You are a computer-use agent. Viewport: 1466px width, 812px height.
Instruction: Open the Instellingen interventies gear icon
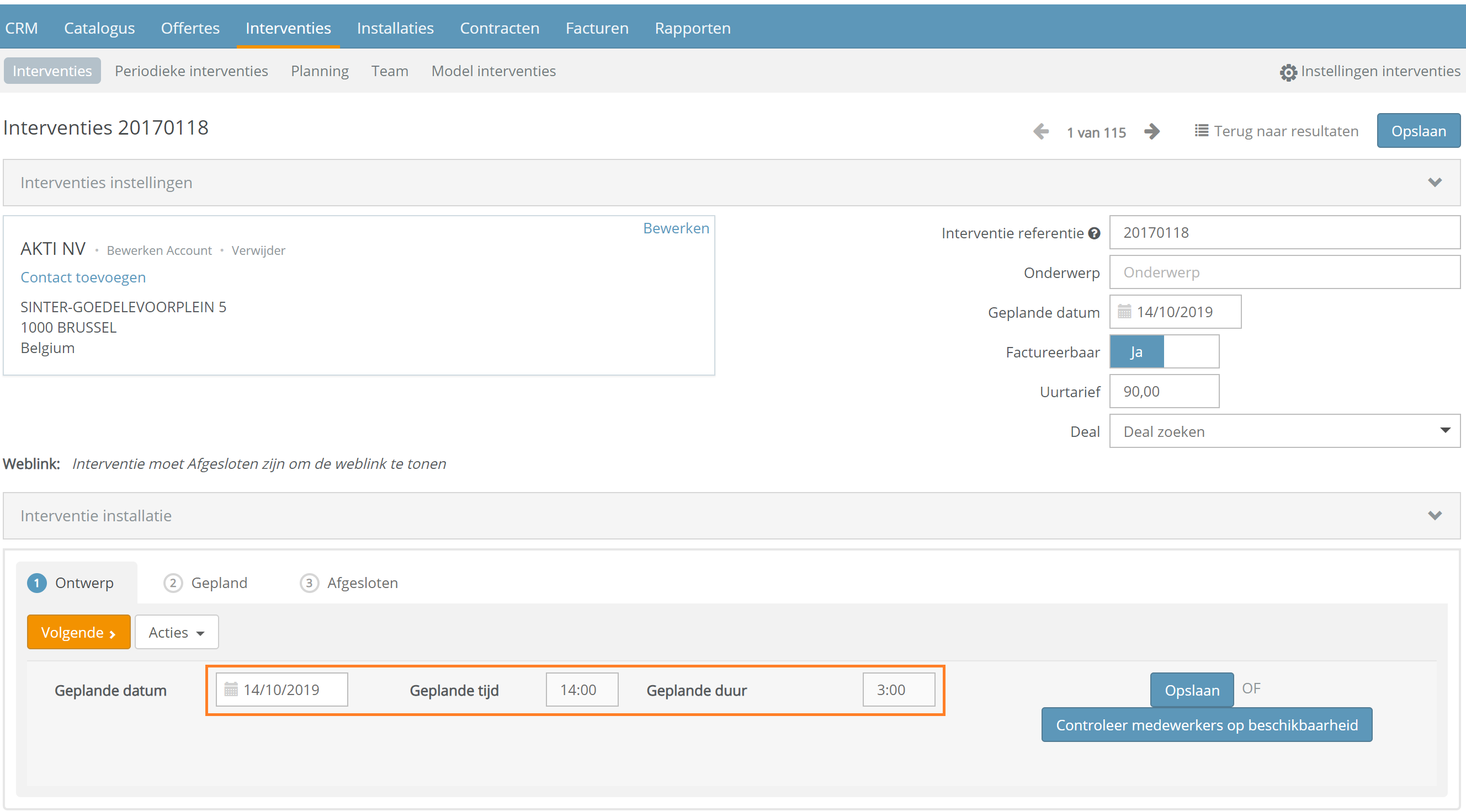click(1288, 72)
